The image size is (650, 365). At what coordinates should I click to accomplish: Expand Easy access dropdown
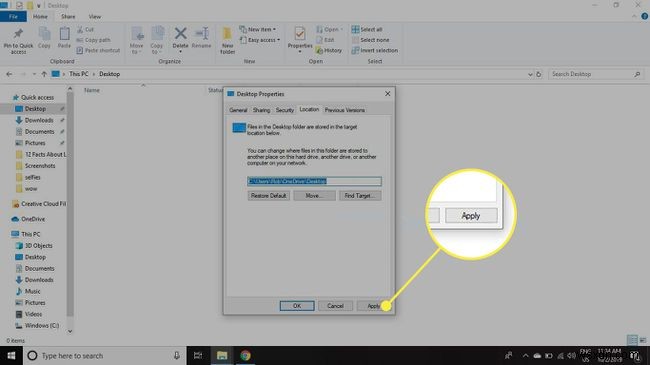click(x=260, y=40)
